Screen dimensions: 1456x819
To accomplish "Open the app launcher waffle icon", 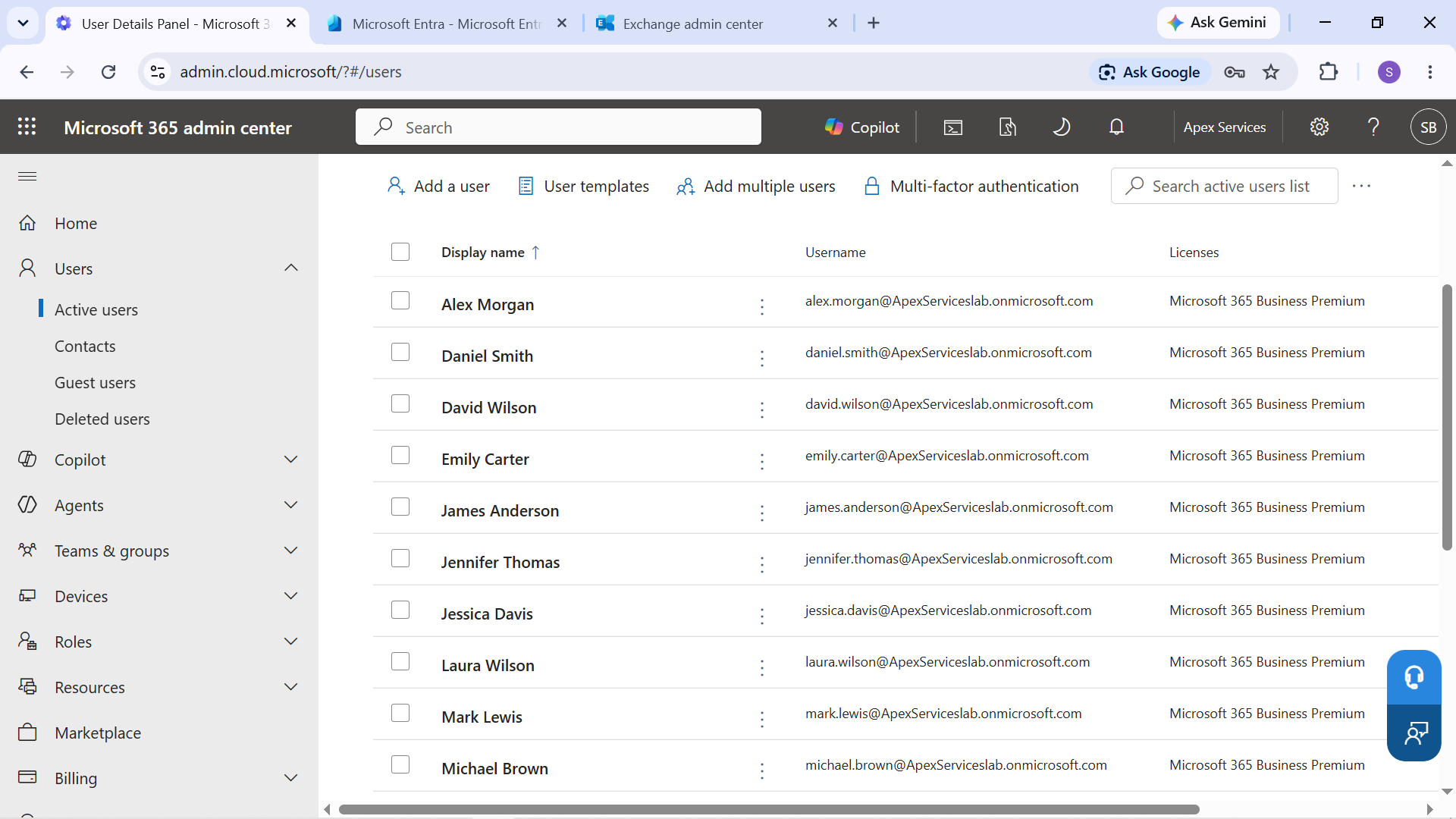I will point(27,127).
